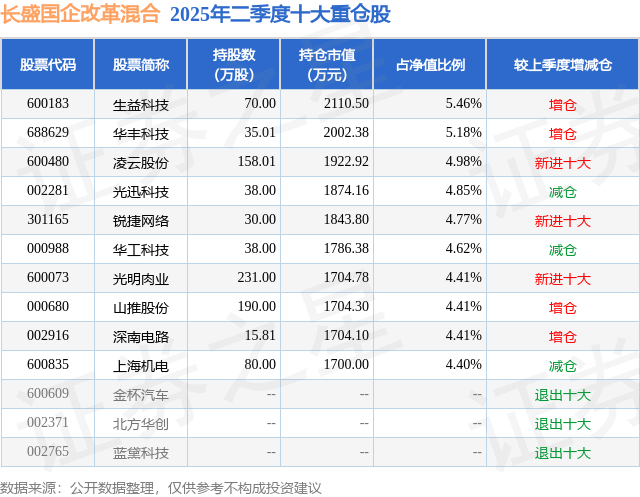The image size is (640, 497).
Task: Click stock name 华工科技
Action: (x=141, y=250)
